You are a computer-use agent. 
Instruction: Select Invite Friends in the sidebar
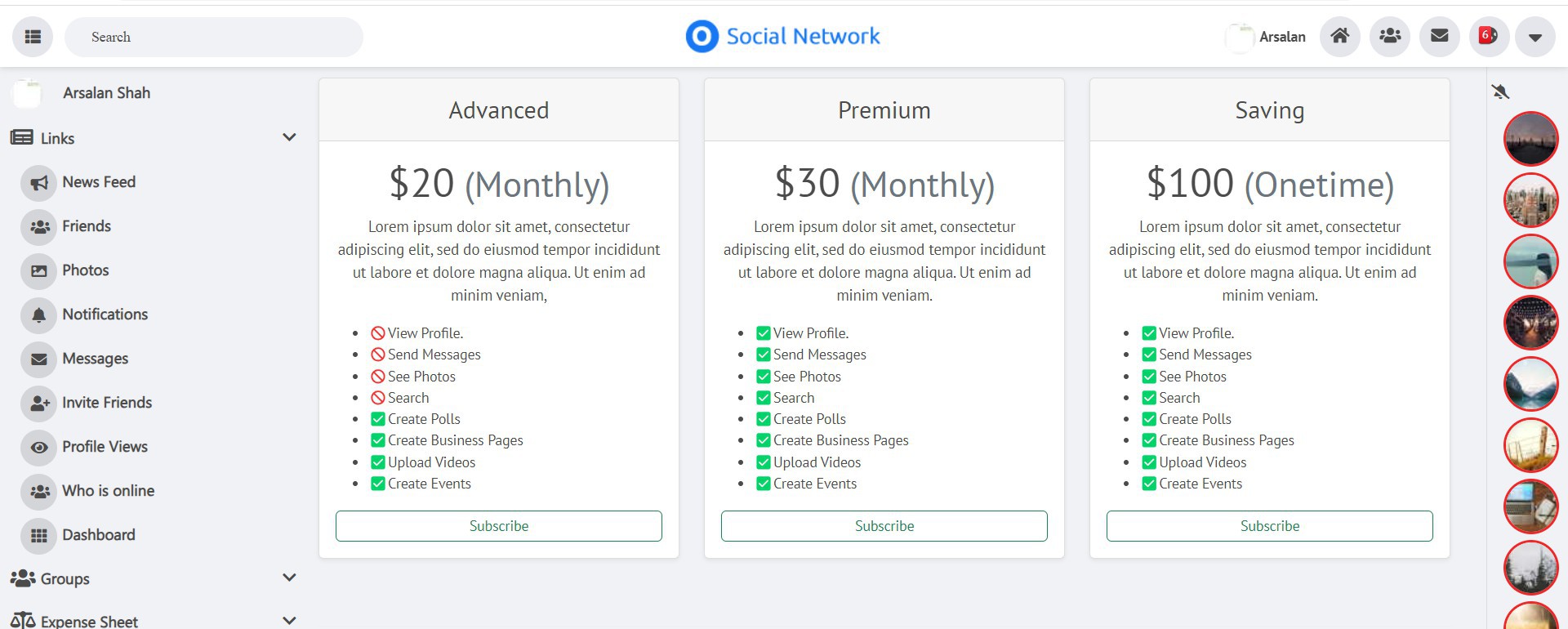107,403
